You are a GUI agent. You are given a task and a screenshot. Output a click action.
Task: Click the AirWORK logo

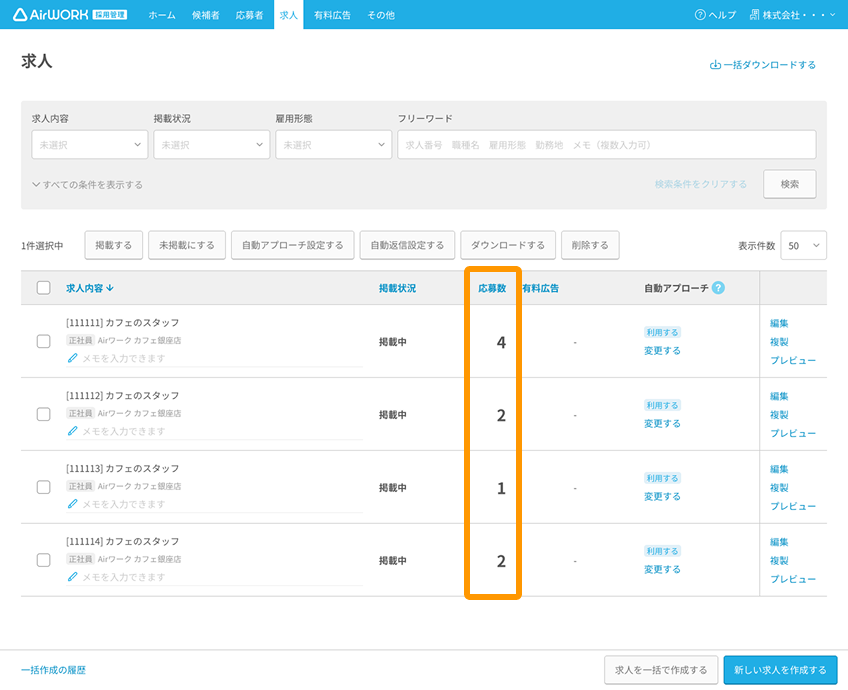point(70,15)
